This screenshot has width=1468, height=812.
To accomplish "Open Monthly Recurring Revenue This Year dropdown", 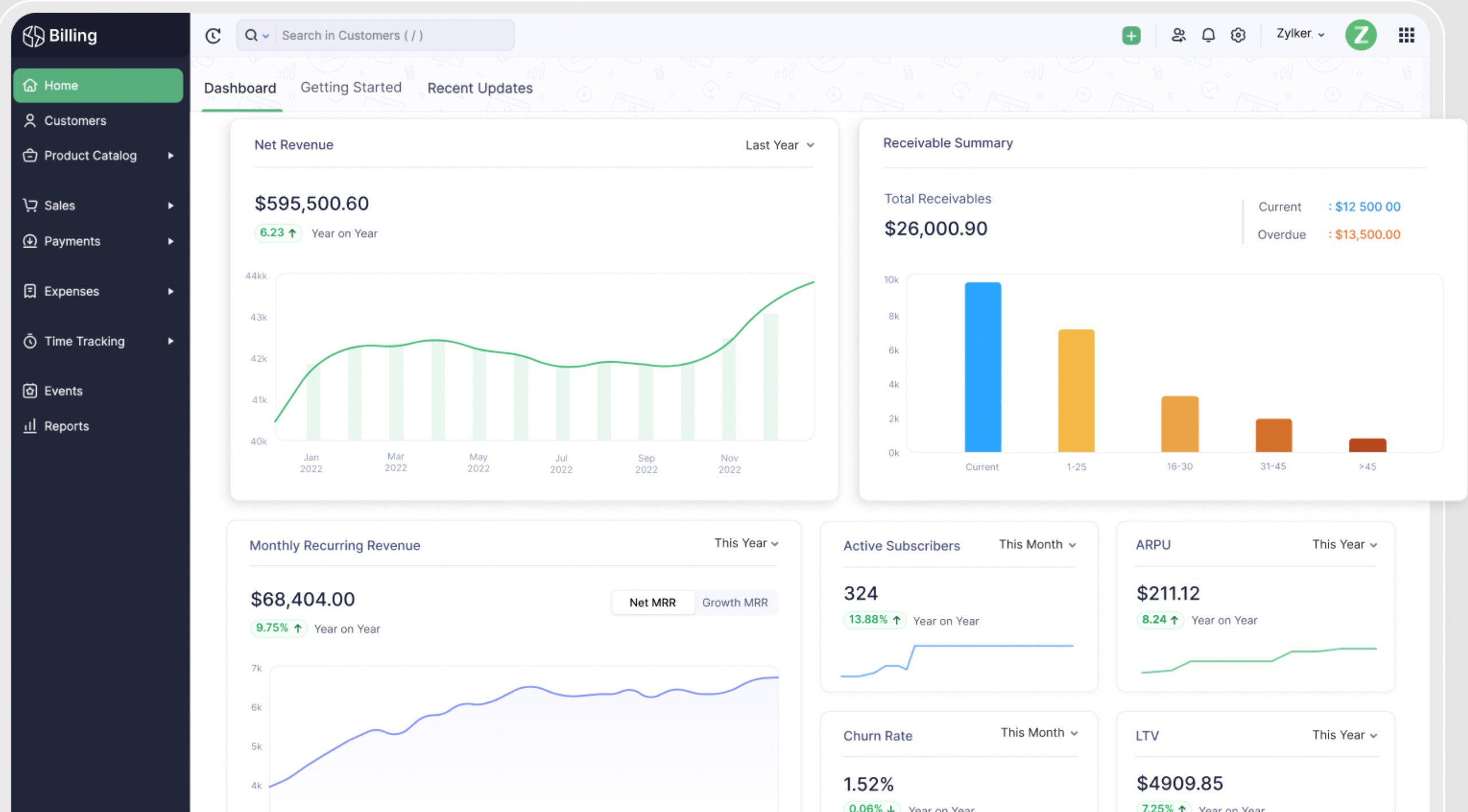I will [x=747, y=543].
